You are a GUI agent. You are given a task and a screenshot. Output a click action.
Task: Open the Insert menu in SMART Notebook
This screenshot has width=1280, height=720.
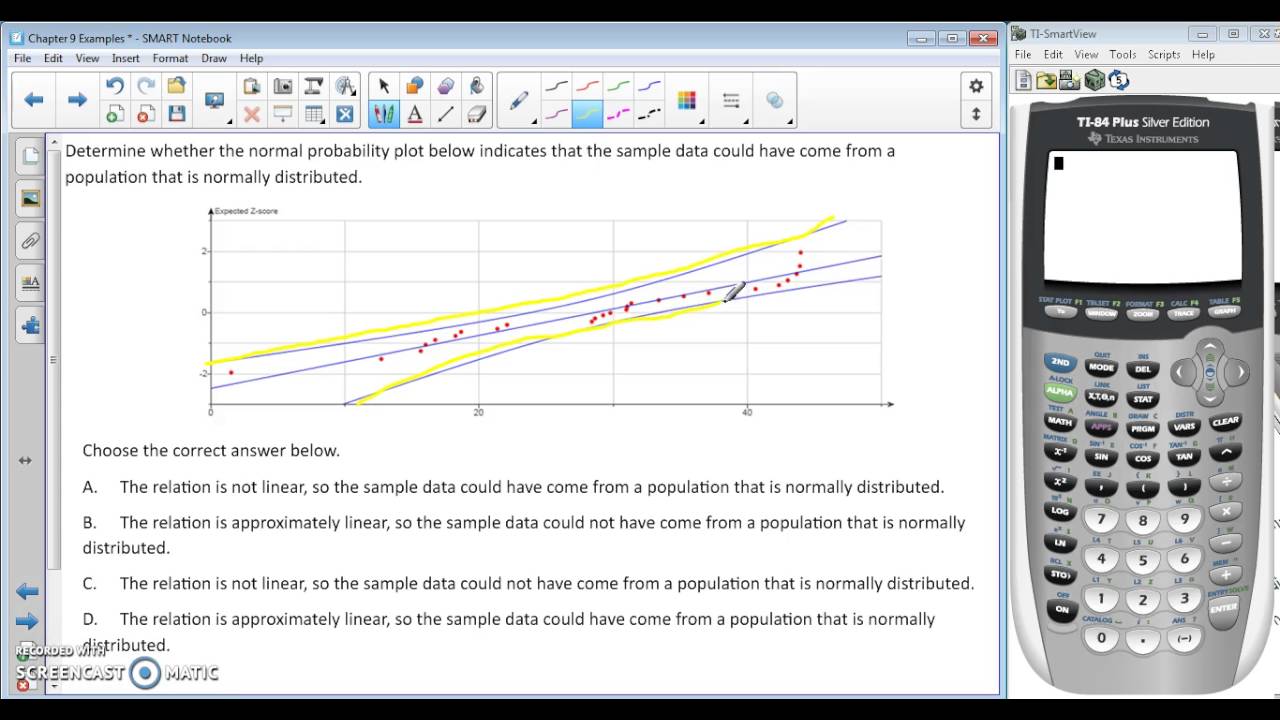[126, 58]
